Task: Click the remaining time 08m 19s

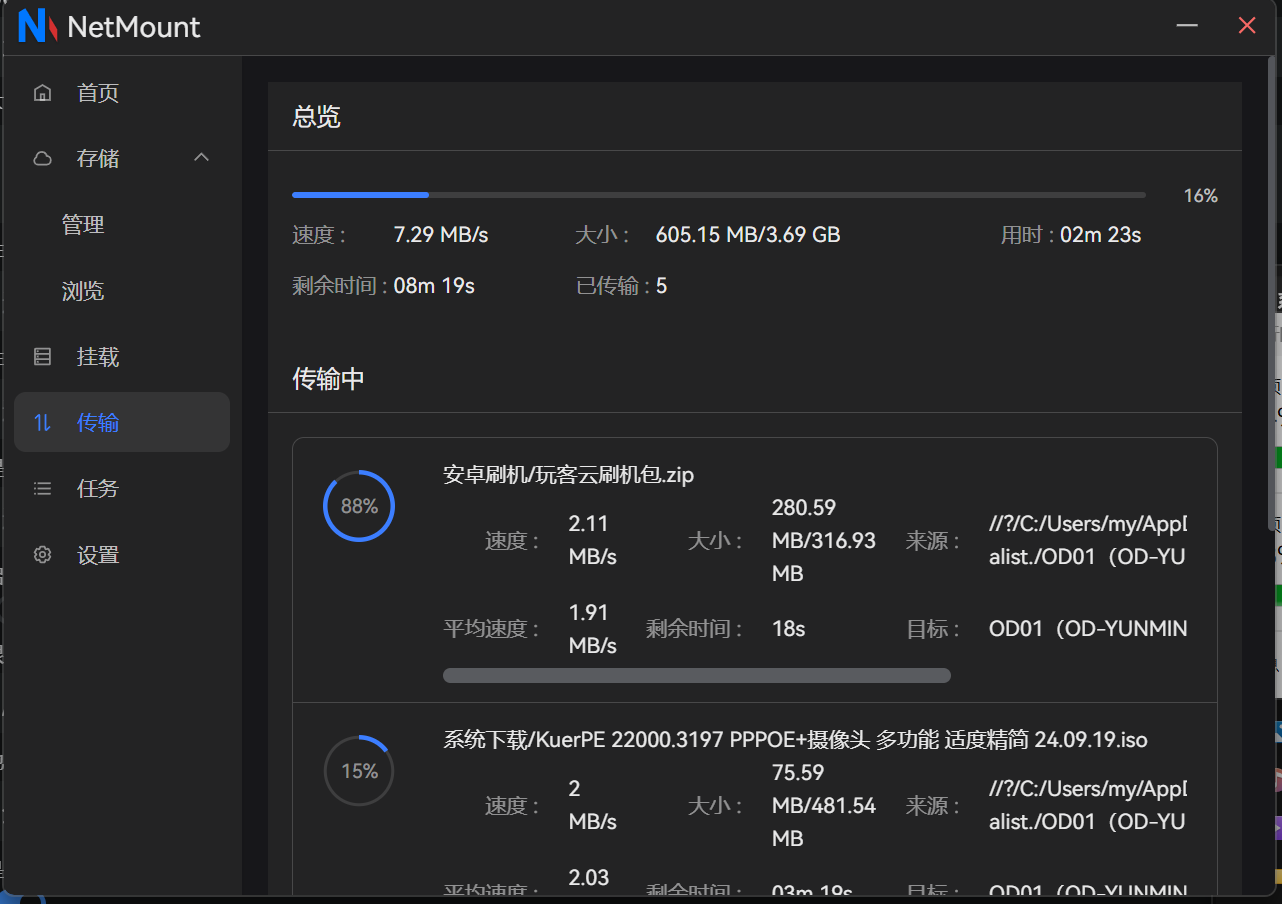Action: [434, 286]
